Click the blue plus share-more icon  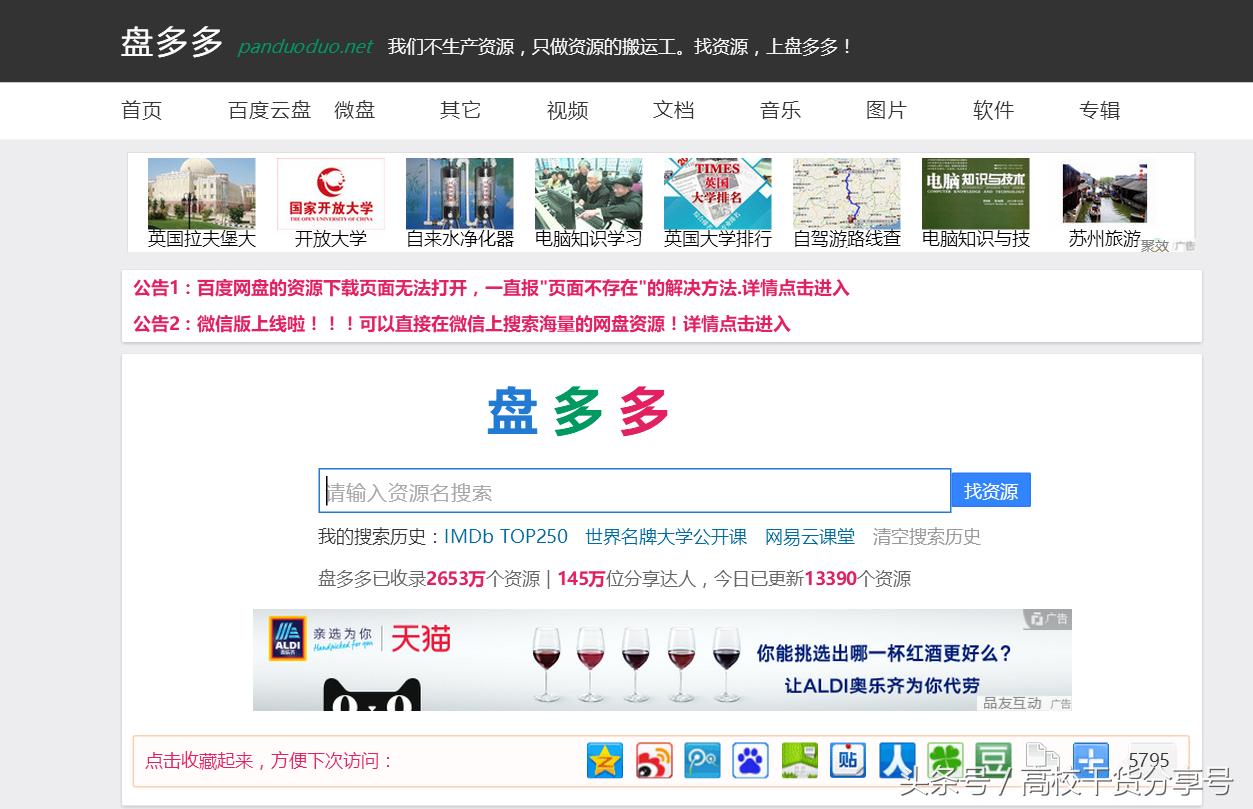coord(1090,760)
